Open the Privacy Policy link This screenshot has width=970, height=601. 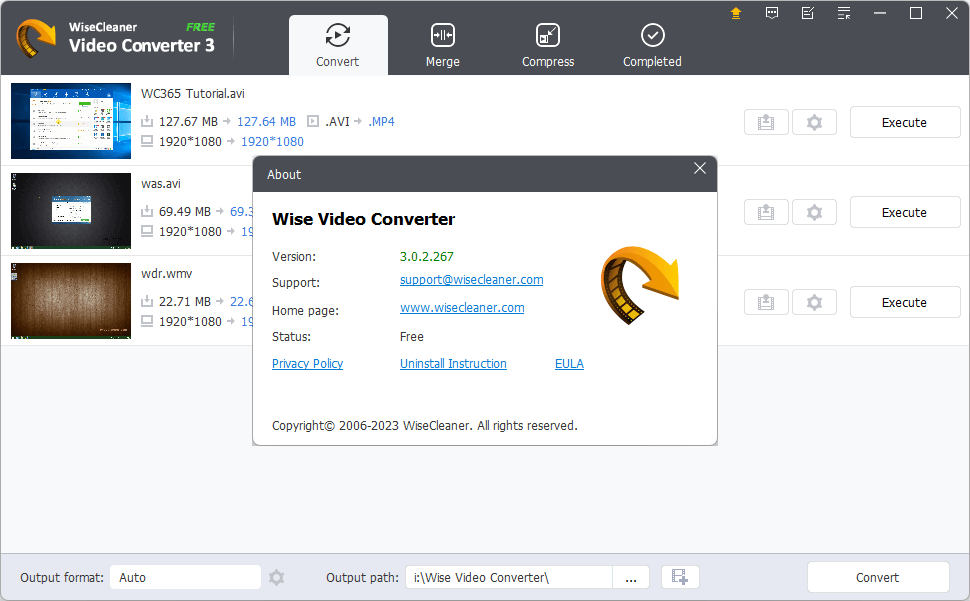(x=307, y=364)
